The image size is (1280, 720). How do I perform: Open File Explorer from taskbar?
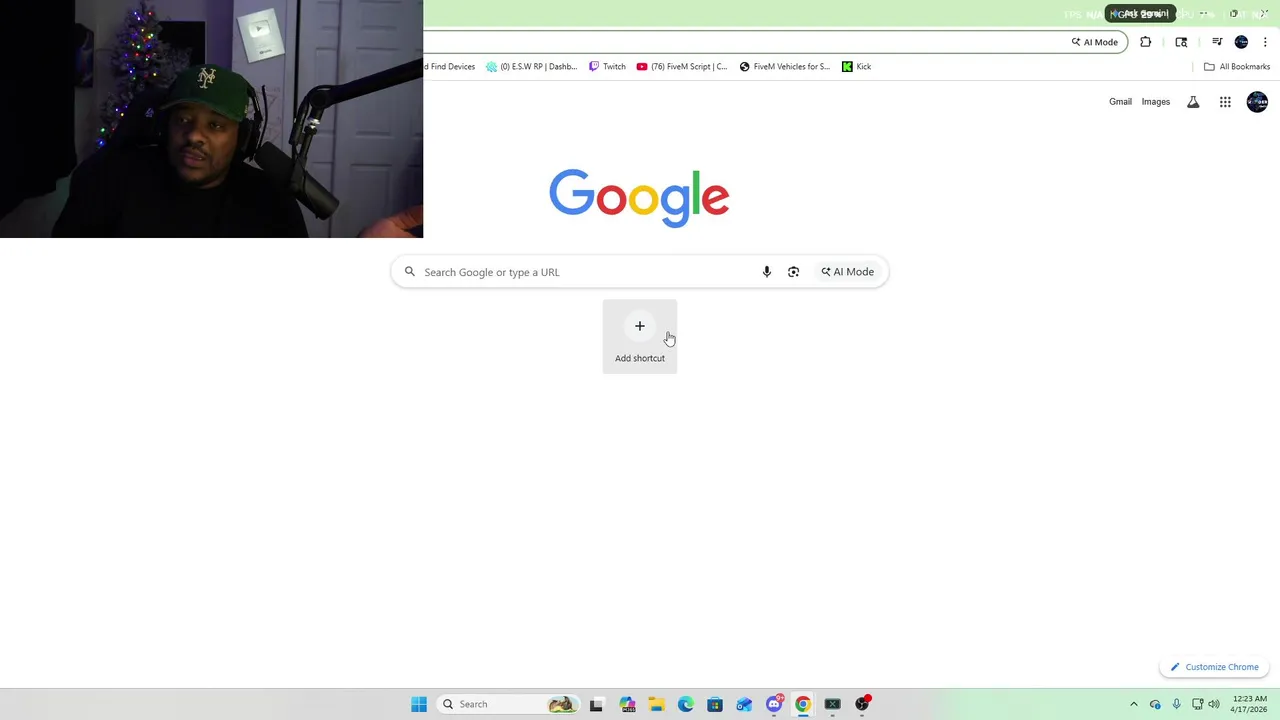click(x=656, y=704)
